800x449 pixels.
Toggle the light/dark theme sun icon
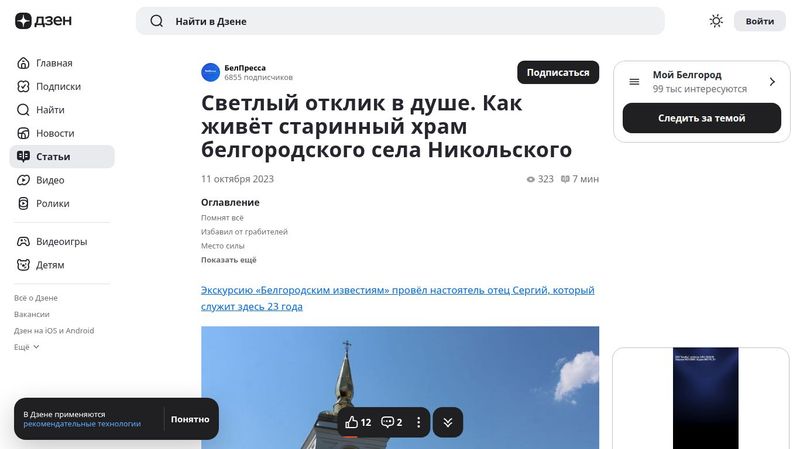click(x=716, y=21)
